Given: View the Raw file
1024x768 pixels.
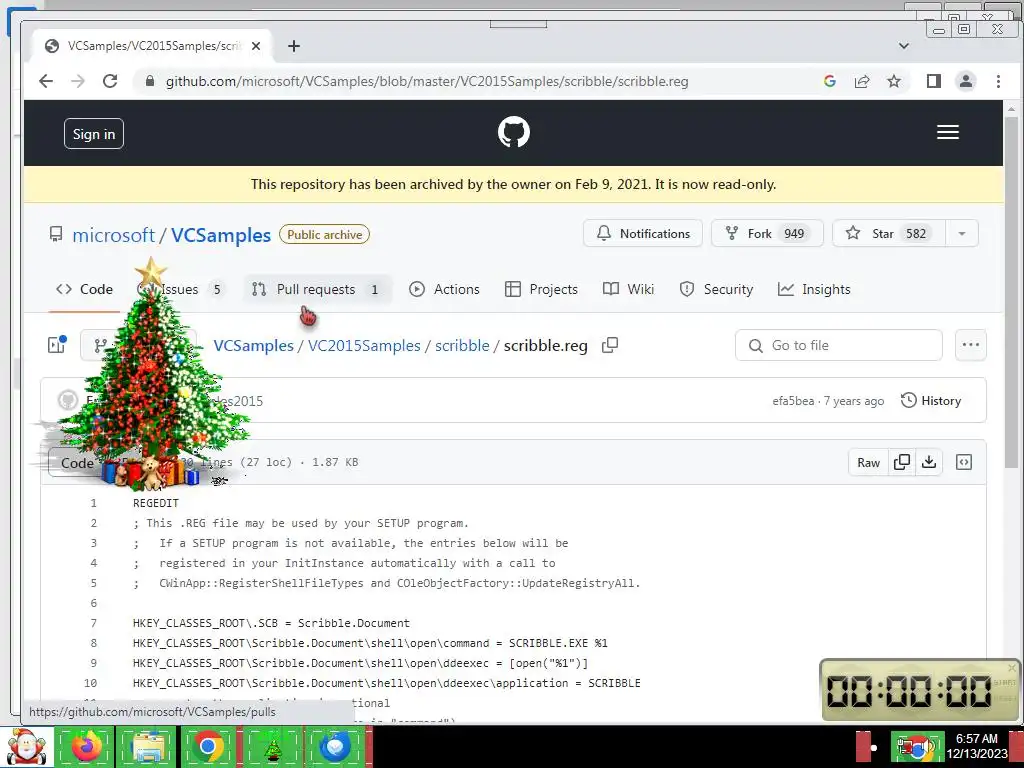Looking at the screenshot, I should pos(868,462).
